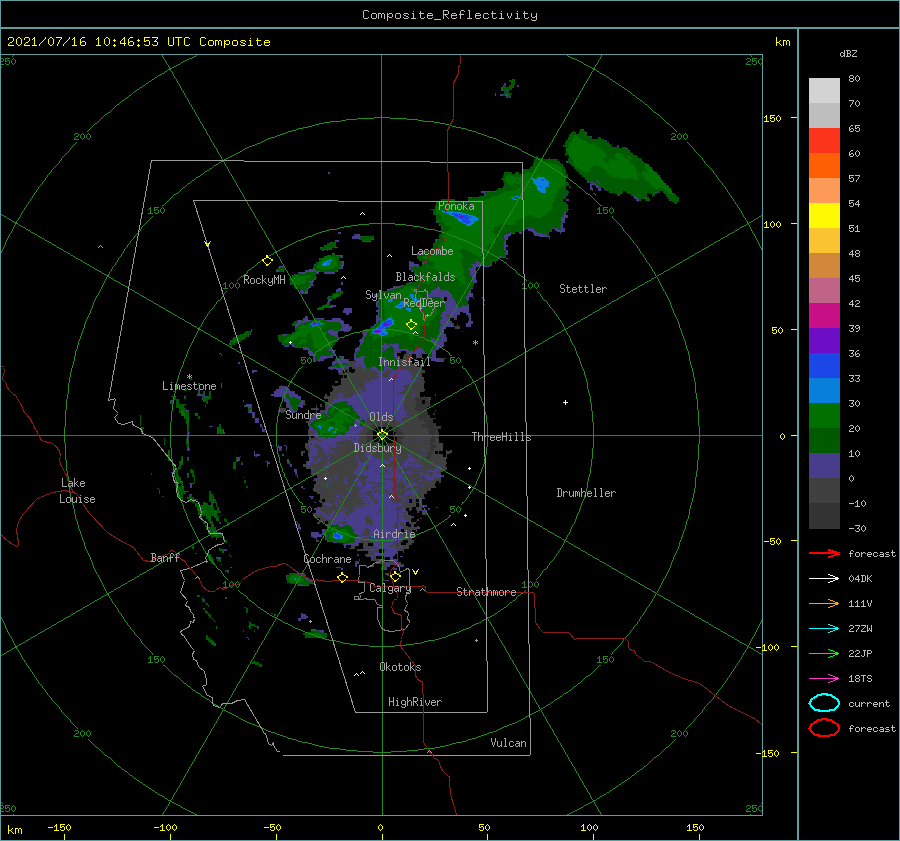Click the cyan 27ZW arrow icon
The height and width of the screenshot is (841, 900).
pos(824,629)
